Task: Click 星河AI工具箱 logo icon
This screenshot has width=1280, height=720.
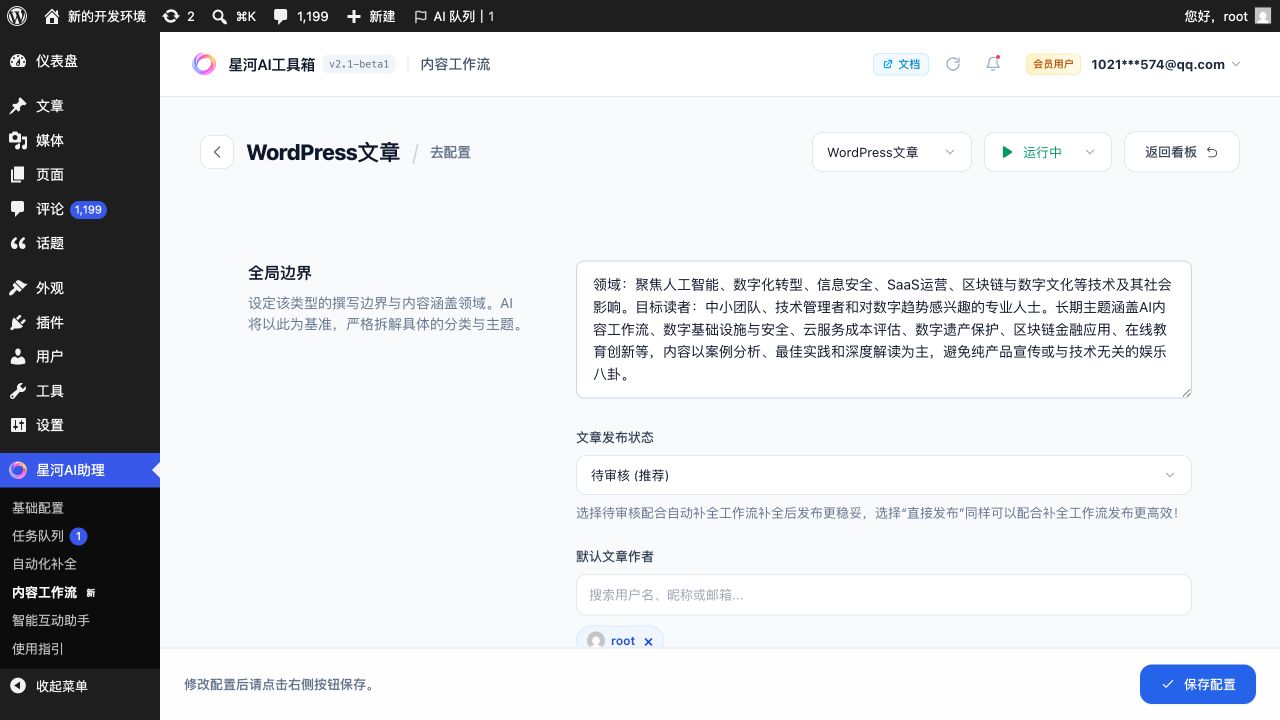Action: click(204, 64)
